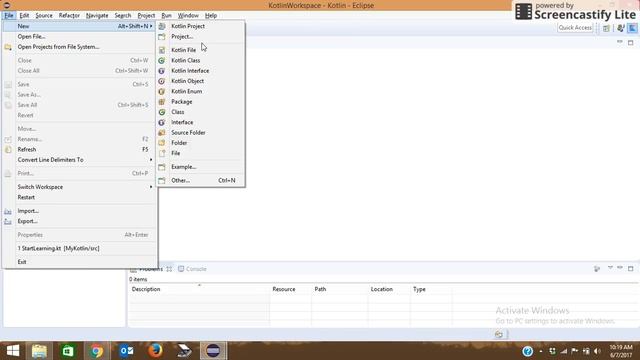Open the Edit menu
This screenshot has height=360, width=640.
(x=24, y=16)
